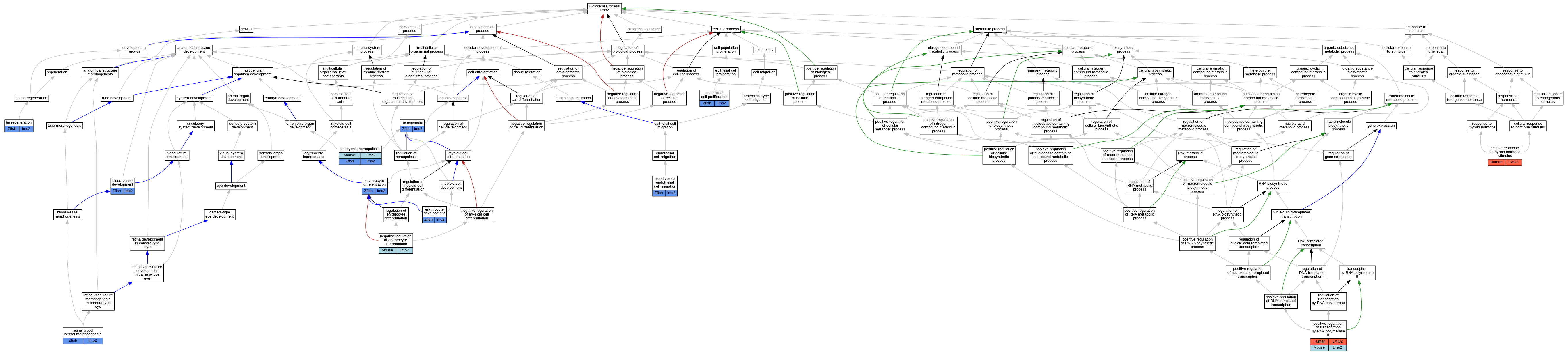The height and width of the screenshot is (354, 1568).
Task: Select the 'endothelial cell proliferation' node
Action: tap(714, 98)
